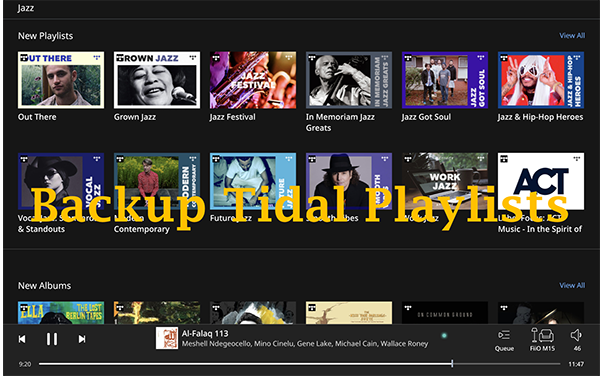This screenshot has height=376, width=600.
Task: Open the Jazz Festival playlist cover
Action: [x=253, y=80]
